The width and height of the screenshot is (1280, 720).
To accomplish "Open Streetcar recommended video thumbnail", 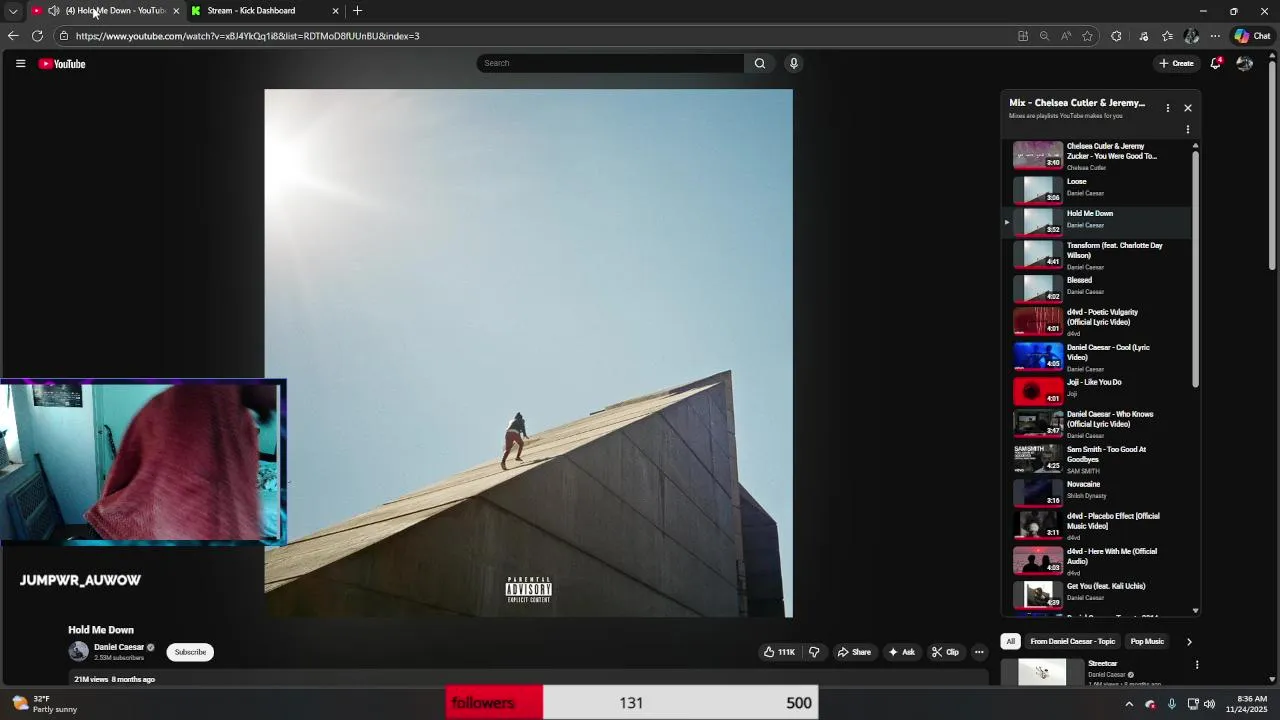I will (1042, 672).
